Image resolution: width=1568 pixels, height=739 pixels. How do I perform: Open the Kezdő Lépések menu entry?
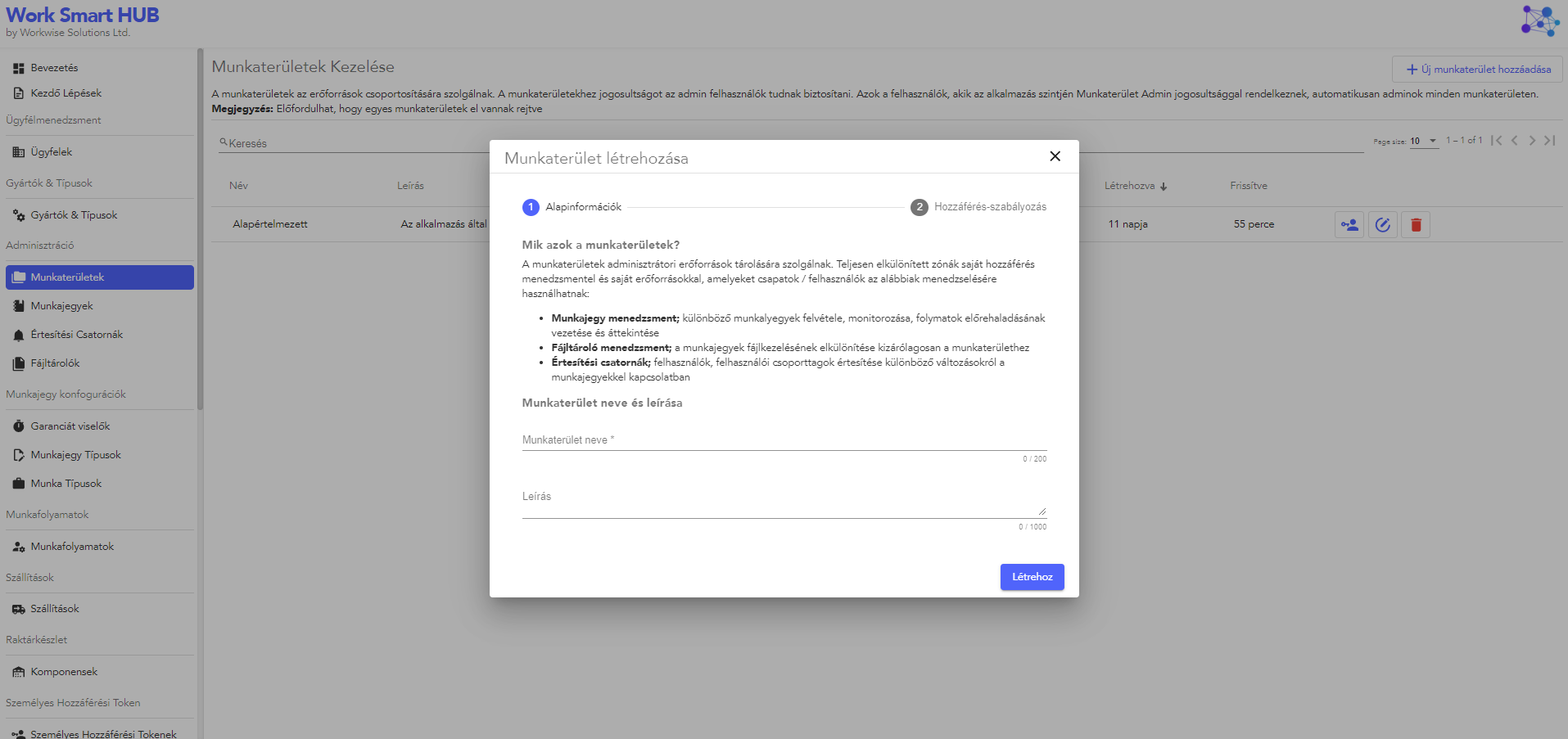click(x=66, y=92)
